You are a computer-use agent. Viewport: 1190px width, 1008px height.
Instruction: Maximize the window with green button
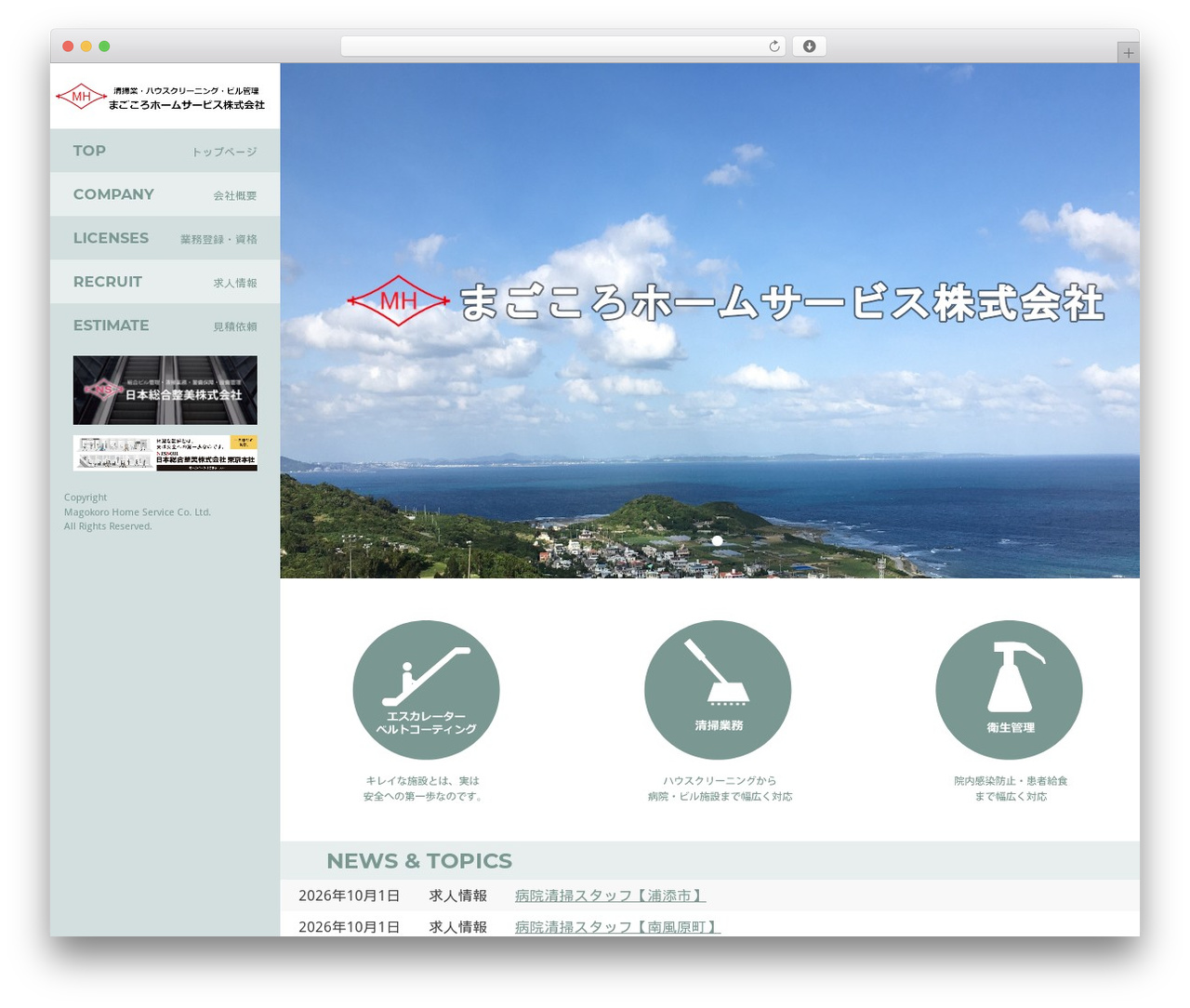coord(104,46)
